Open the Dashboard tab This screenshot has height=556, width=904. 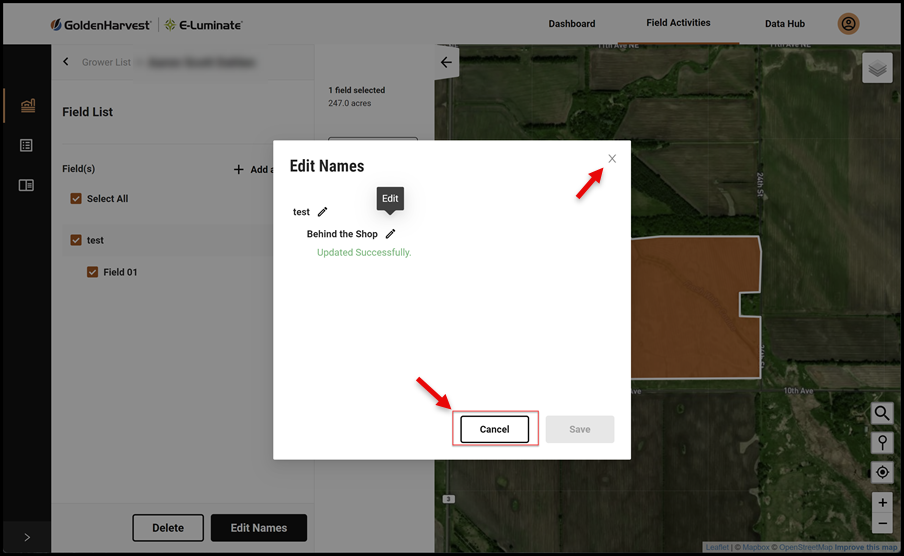click(x=572, y=24)
